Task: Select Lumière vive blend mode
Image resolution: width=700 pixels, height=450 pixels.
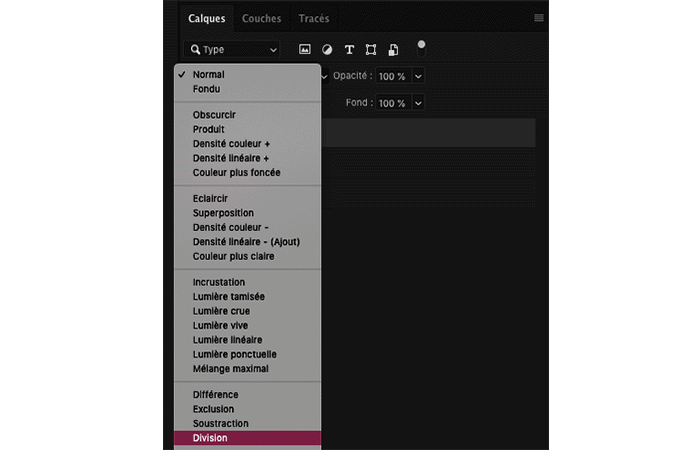Action: point(247,325)
